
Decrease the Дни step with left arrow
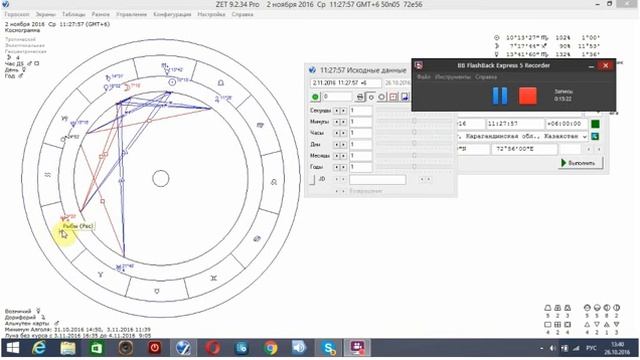pyautogui.click(x=337, y=144)
